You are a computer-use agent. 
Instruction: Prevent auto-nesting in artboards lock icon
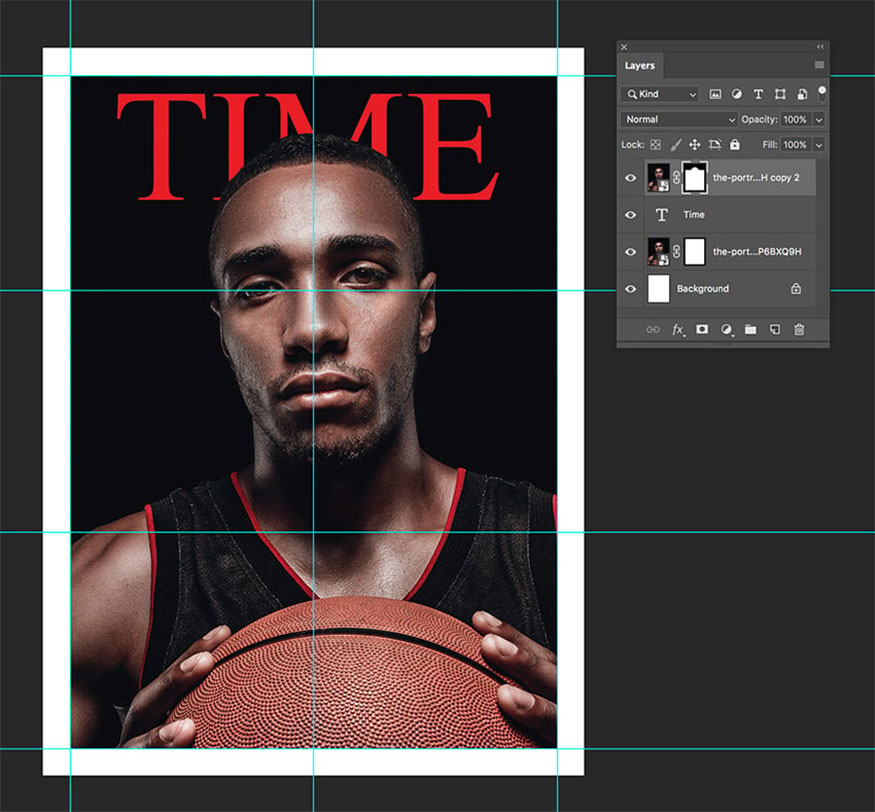(x=714, y=145)
